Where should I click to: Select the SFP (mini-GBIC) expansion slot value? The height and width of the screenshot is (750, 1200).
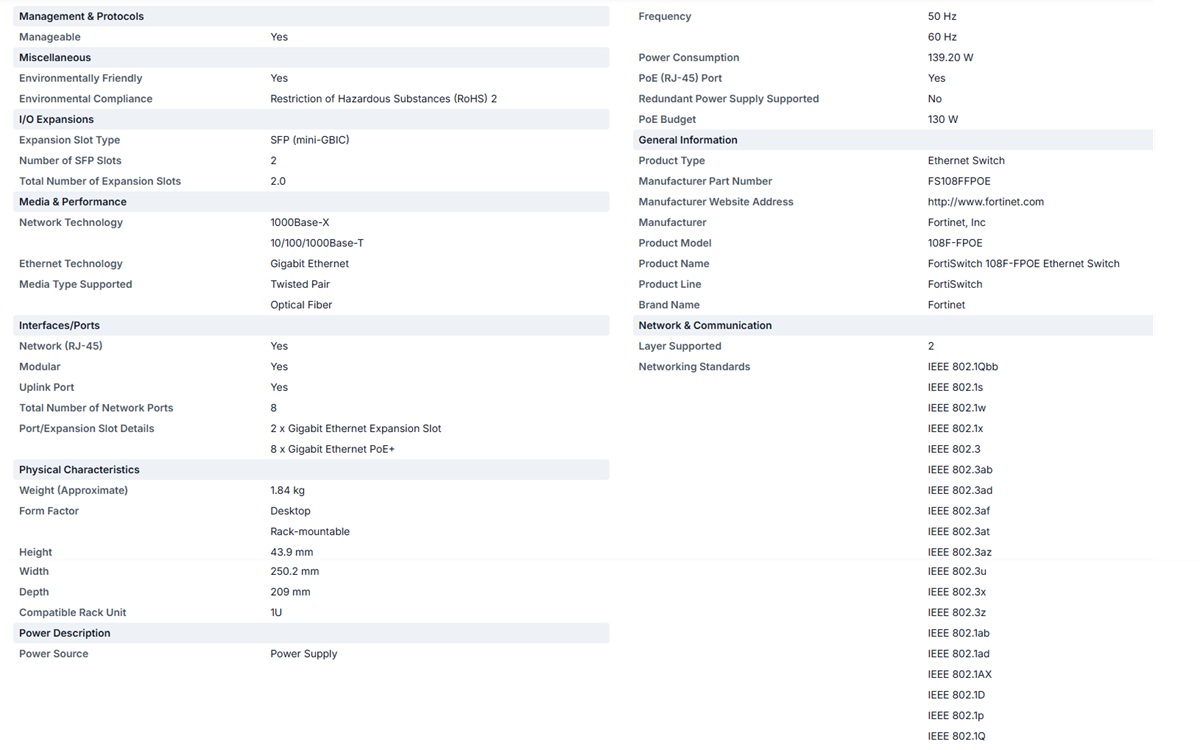click(x=309, y=140)
